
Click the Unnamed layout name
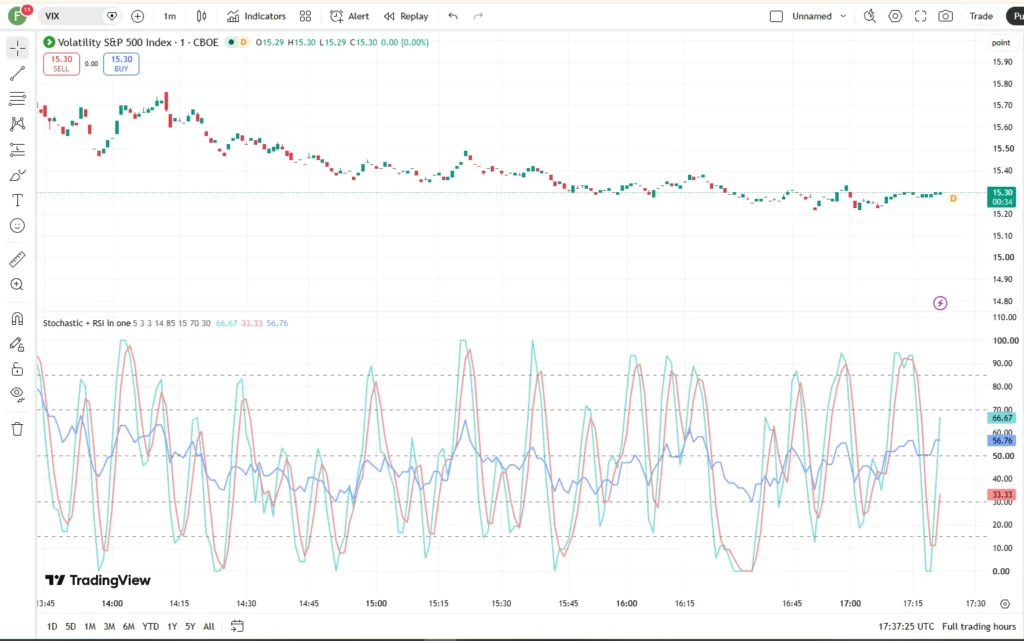tap(812, 16)
